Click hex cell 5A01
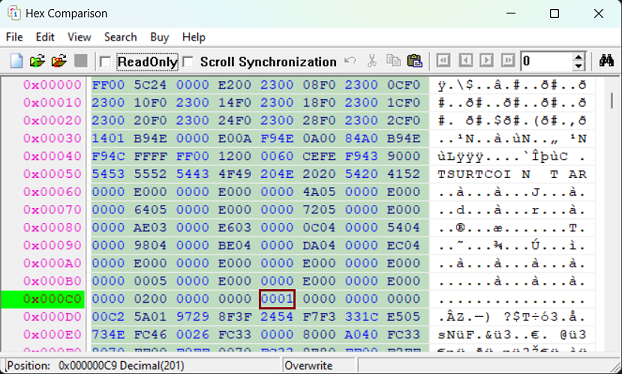Image resolution: width=622 pixels, height=374 pixels. (150, 317)
